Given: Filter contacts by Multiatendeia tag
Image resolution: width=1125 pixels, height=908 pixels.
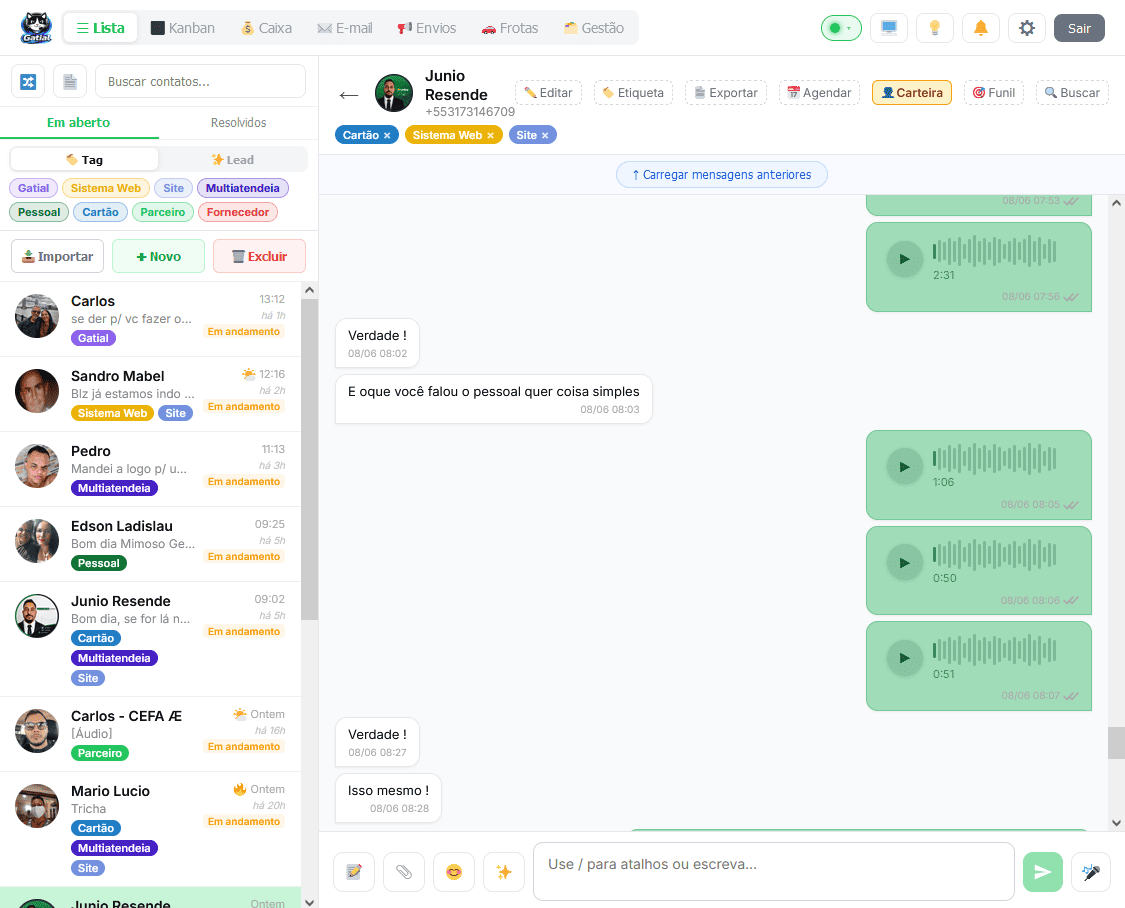Looking at the screenshot, I should [x=243, y=188].
